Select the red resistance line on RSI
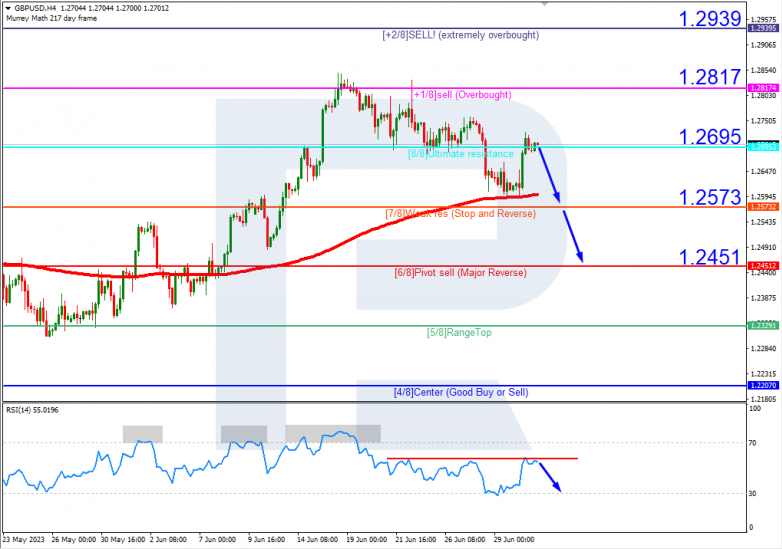Viewport: 782px width, 549px height. (x=482, y=458)
